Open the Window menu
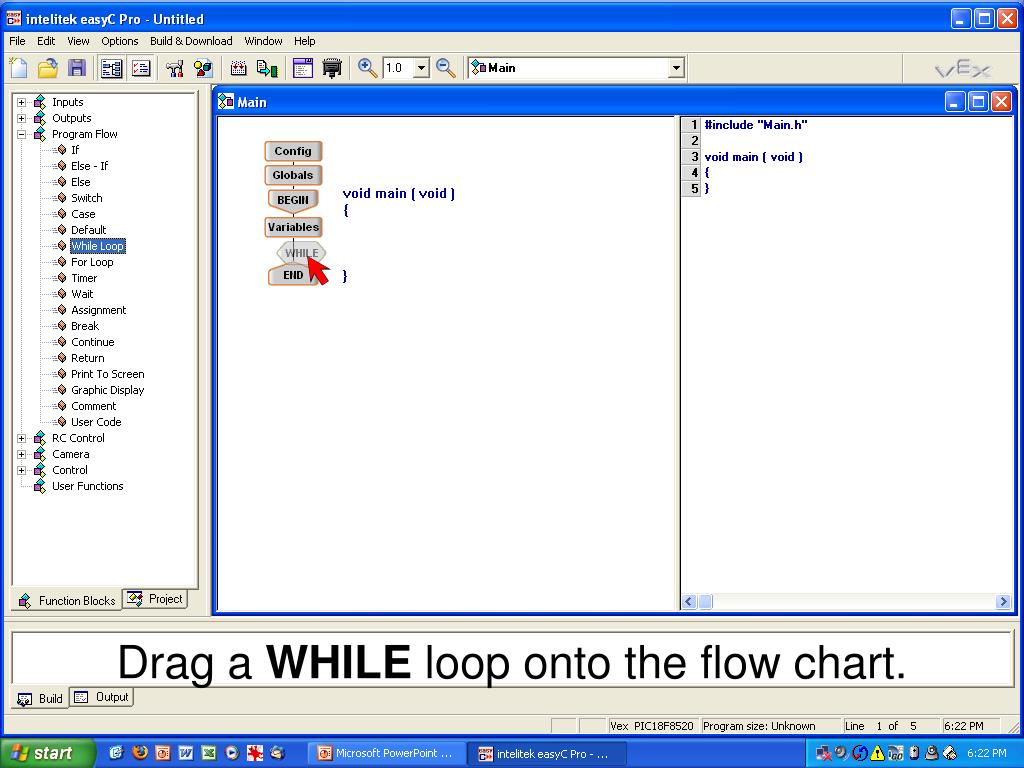The image size is (1024, 768). coord(263,40)
